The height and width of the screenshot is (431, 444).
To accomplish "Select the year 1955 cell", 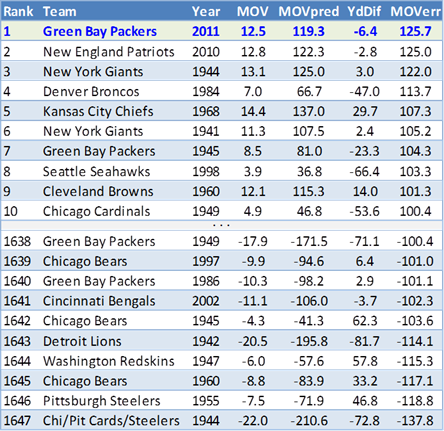I will click(206, 401).
